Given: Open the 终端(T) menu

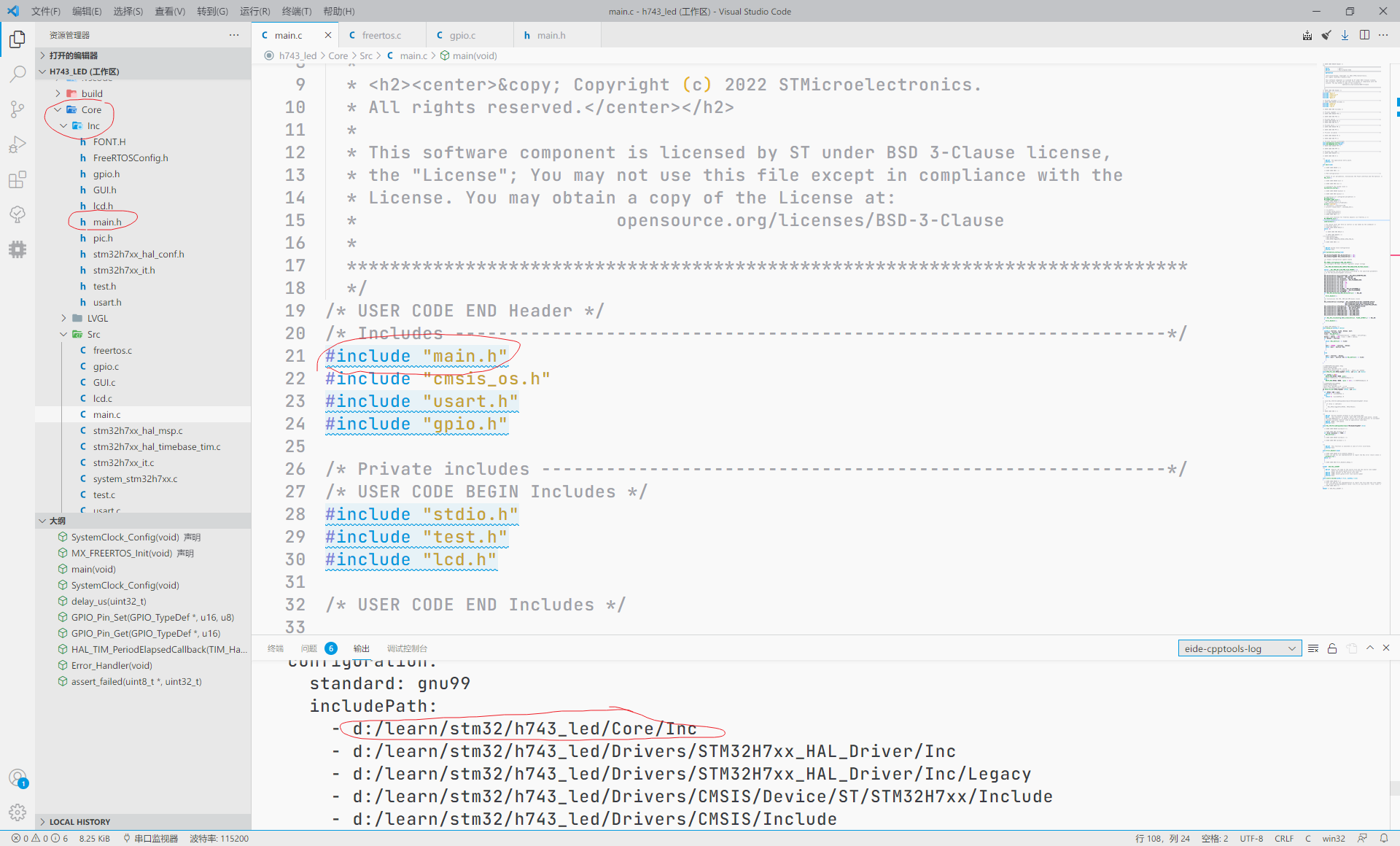Looking at the screenshot, I should 295,11.
